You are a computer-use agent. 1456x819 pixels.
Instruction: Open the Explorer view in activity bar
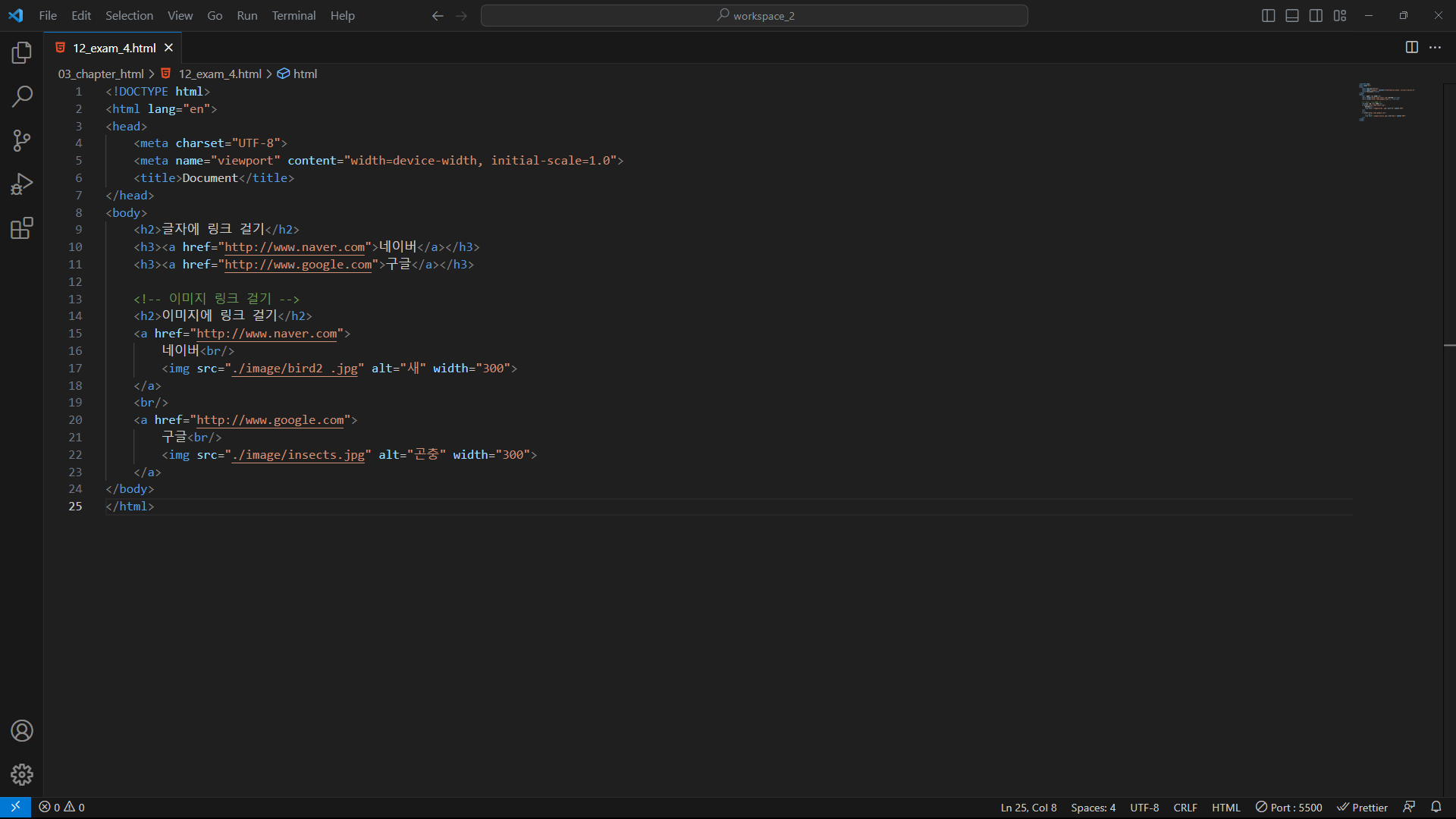(x=22, y=52)
